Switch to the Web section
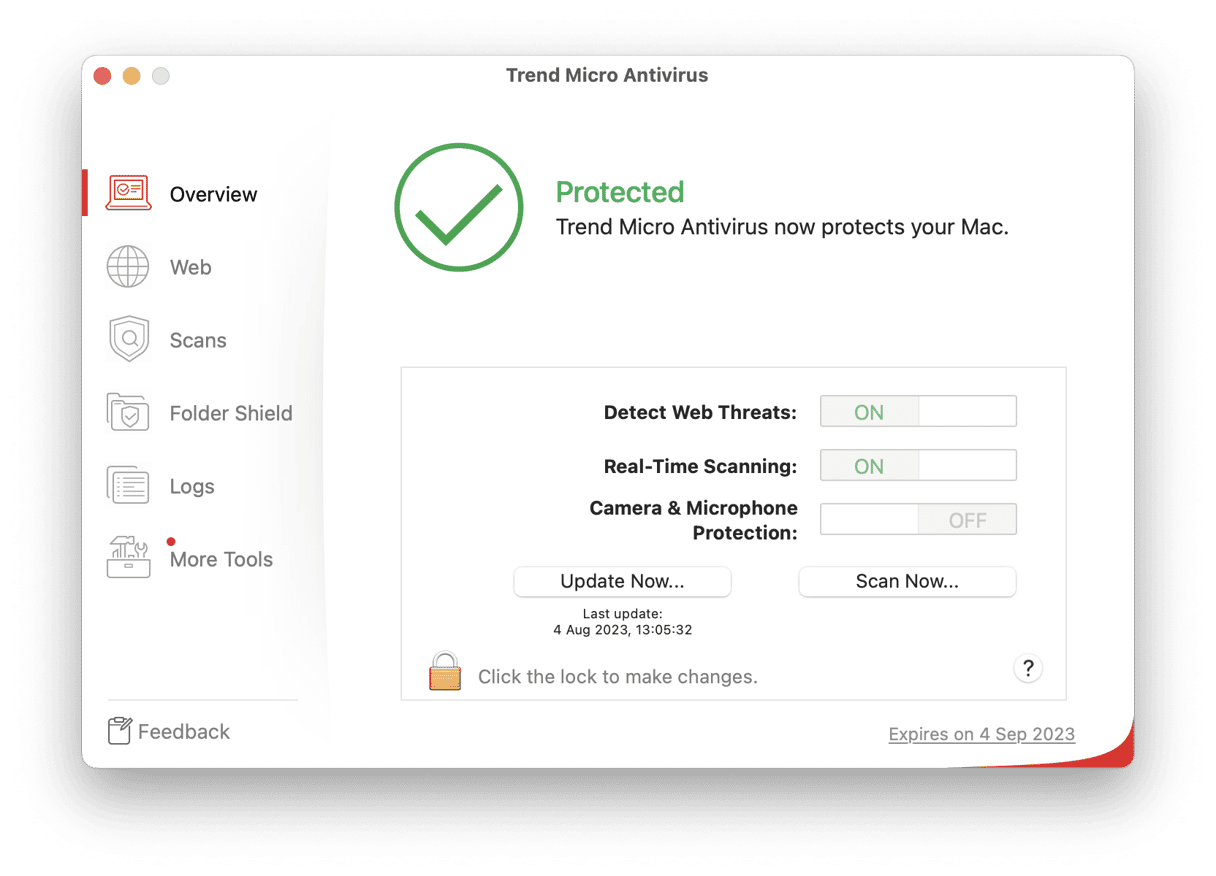Screen dimensions: 1216x876 (x=190, y=266)
